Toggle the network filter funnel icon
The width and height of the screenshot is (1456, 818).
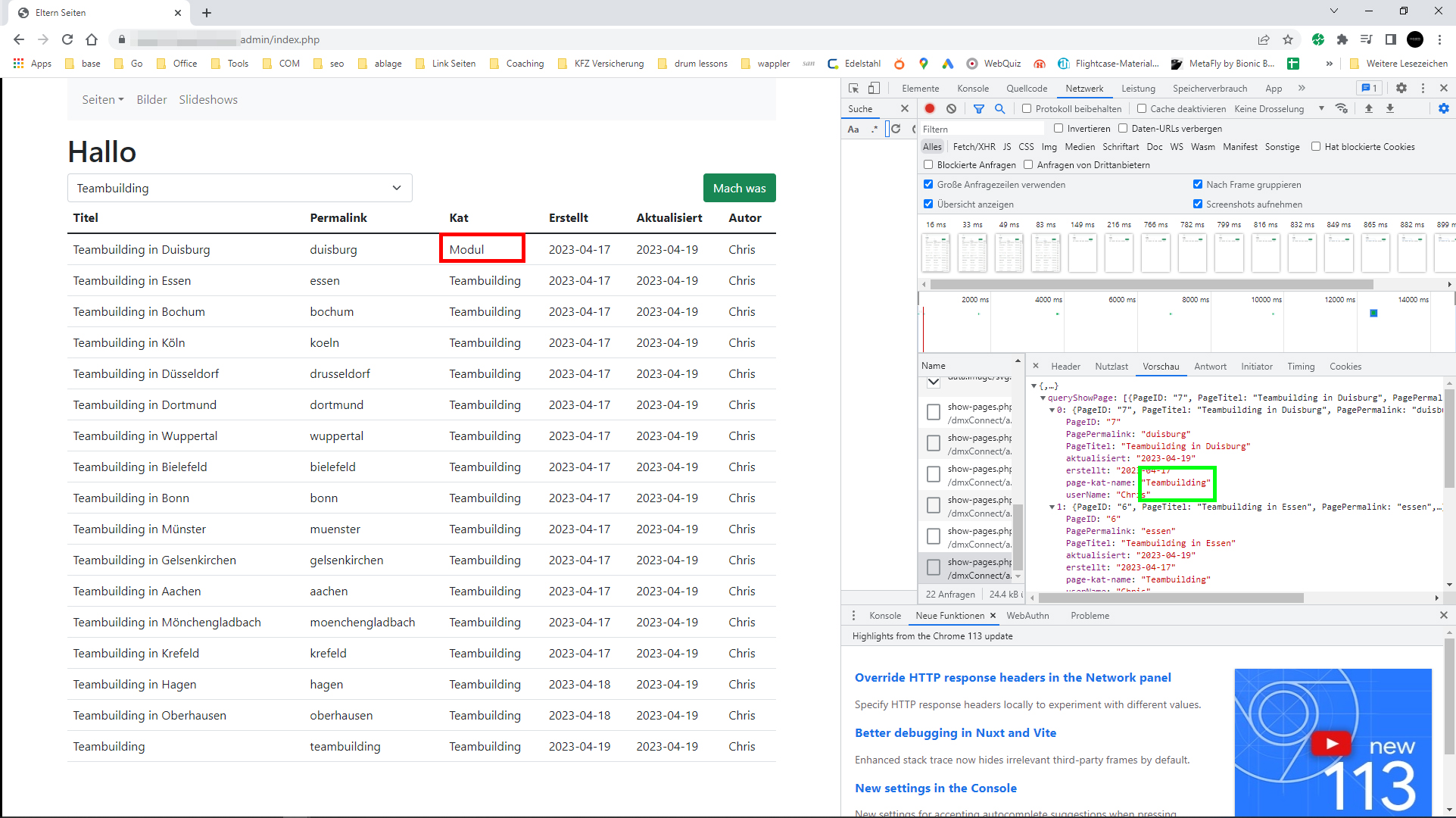pos(978,108)
